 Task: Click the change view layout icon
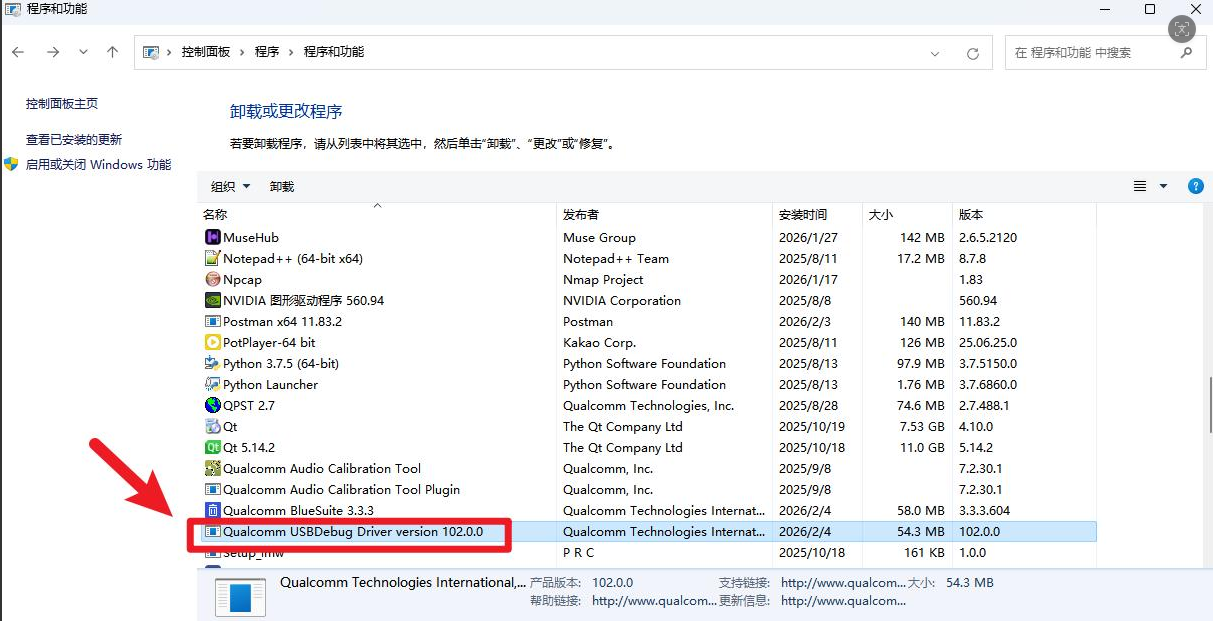click(x=1140, y=186)
